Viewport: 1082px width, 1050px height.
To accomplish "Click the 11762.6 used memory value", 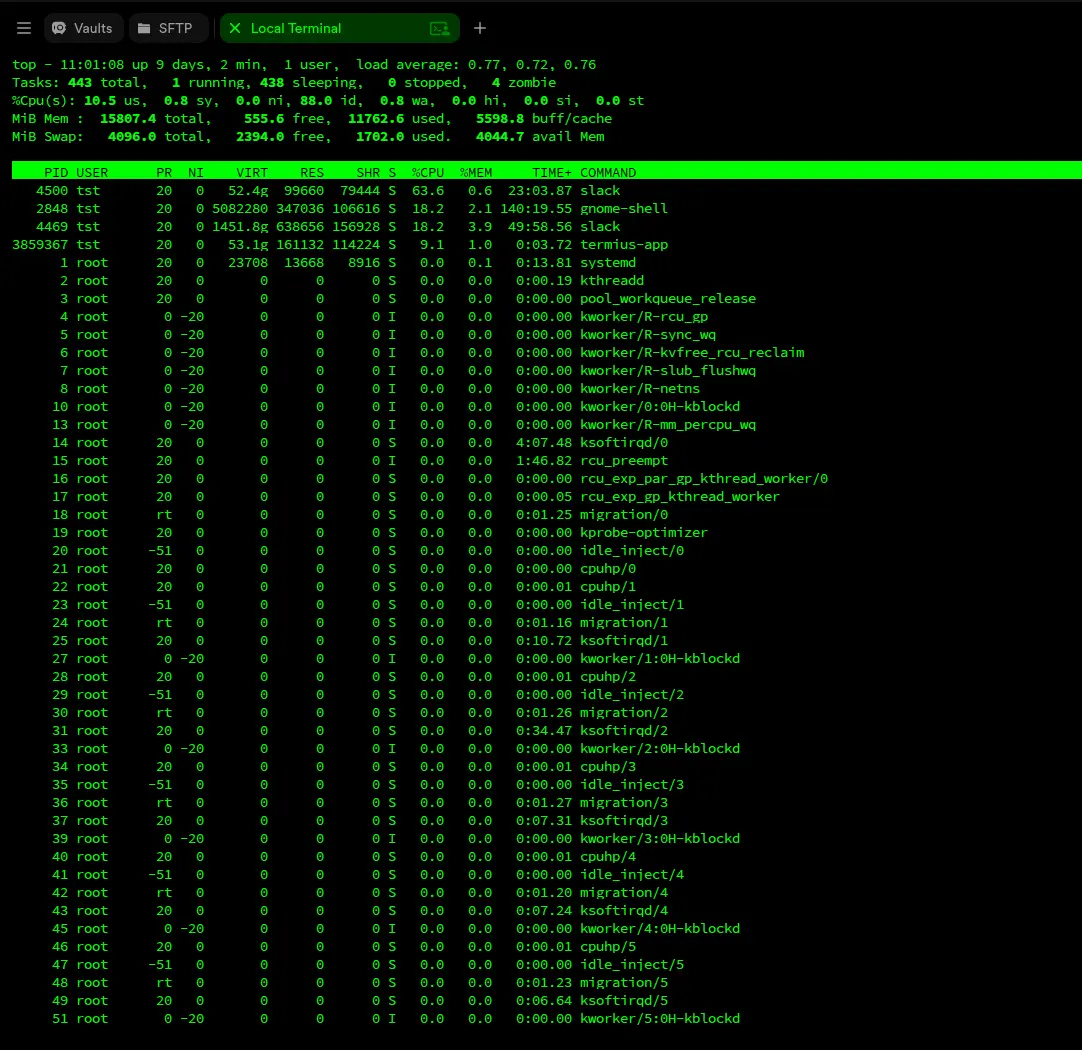I will tap(376, 119).
